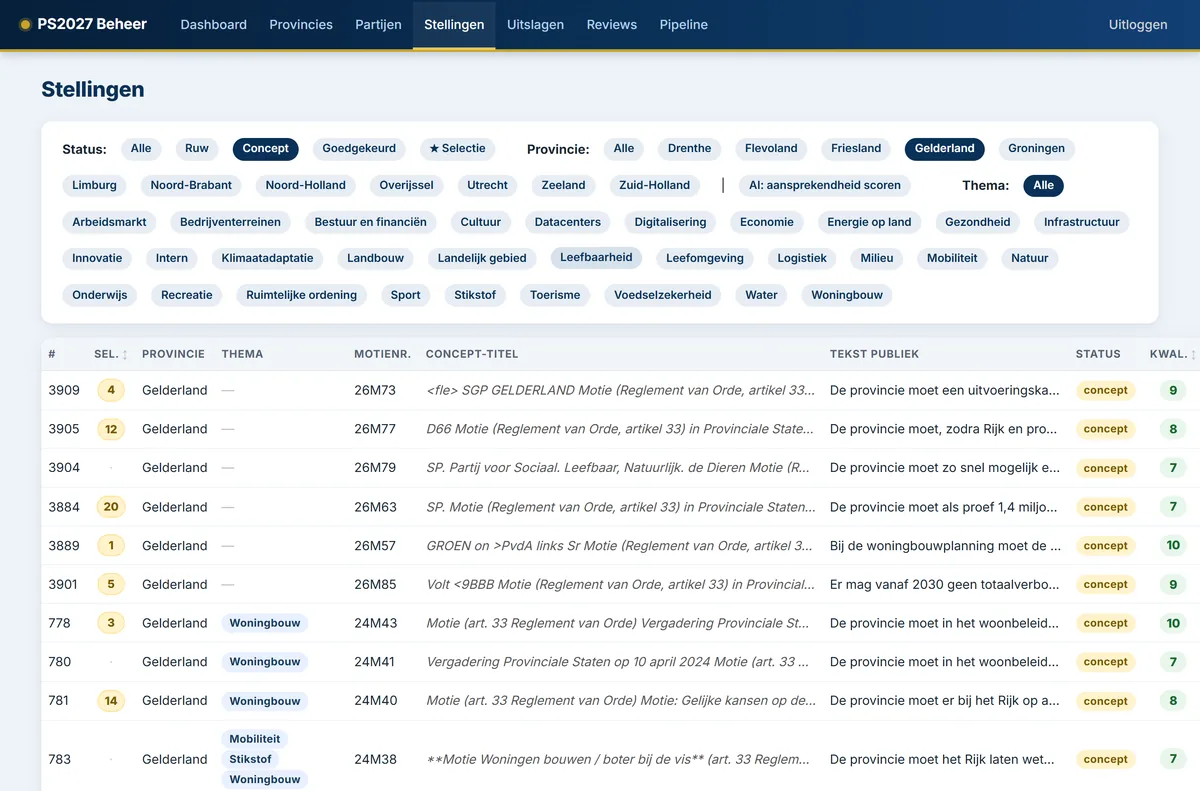Open the Uitslagen tab
The height and width of the screenshot is (791, 1200).
pos(535,25)
